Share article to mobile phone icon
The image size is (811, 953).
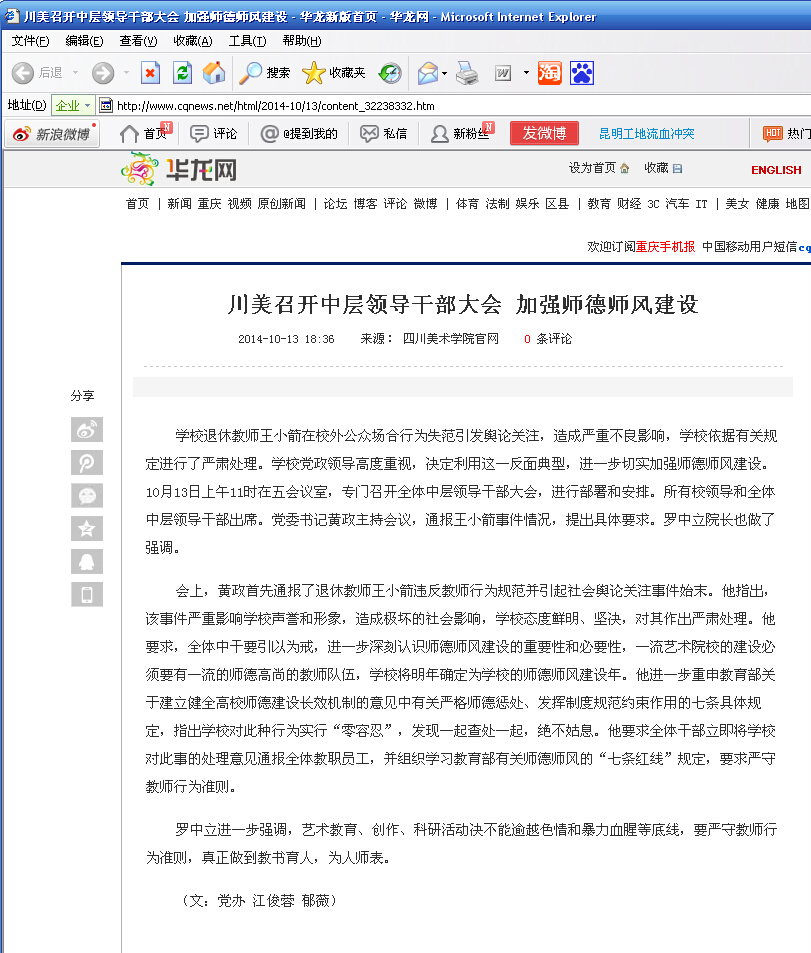[87, 594]
